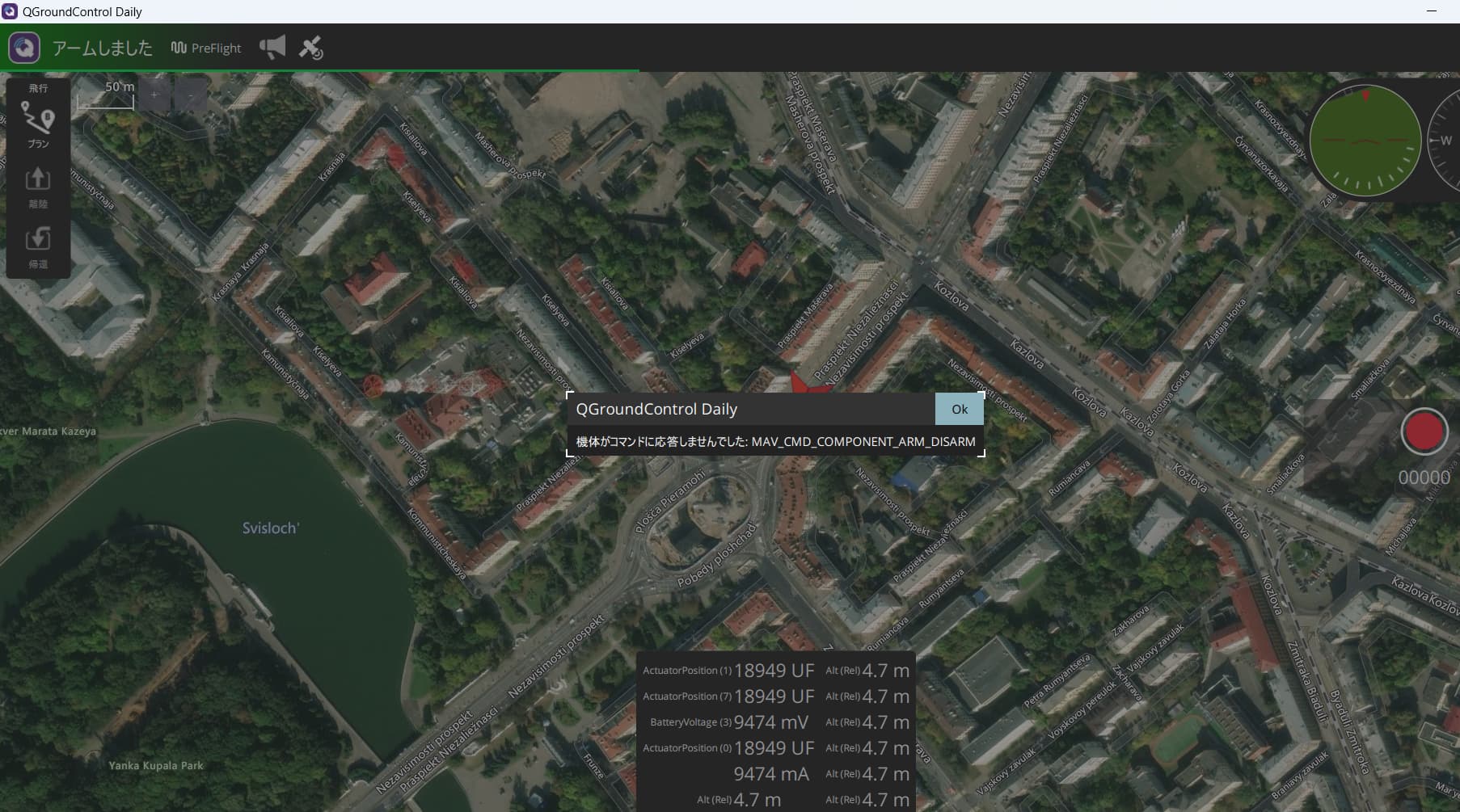The image size is (1460, 812).
Task: Click the 飛行 (Fly) toolbar header label
Action: (38, 88)
